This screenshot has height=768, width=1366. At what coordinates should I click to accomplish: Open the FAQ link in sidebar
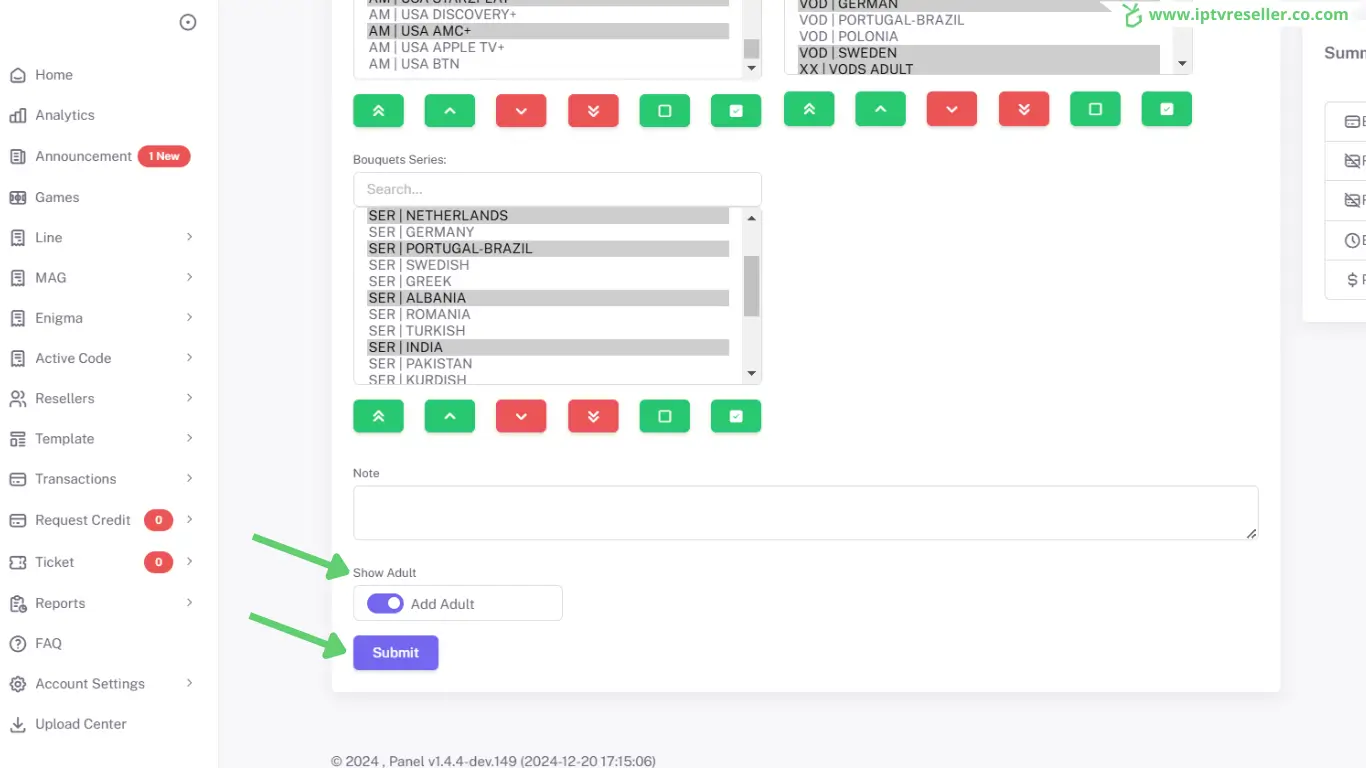48,644
